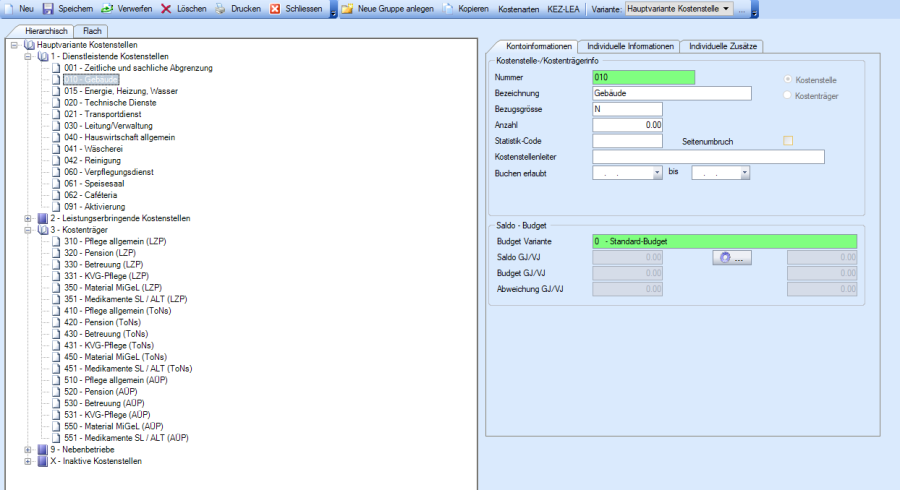Open the Buchen erlaubt start date dropdown
The width and height of the screenshot is (900, 490).
(x=657, y=173)
